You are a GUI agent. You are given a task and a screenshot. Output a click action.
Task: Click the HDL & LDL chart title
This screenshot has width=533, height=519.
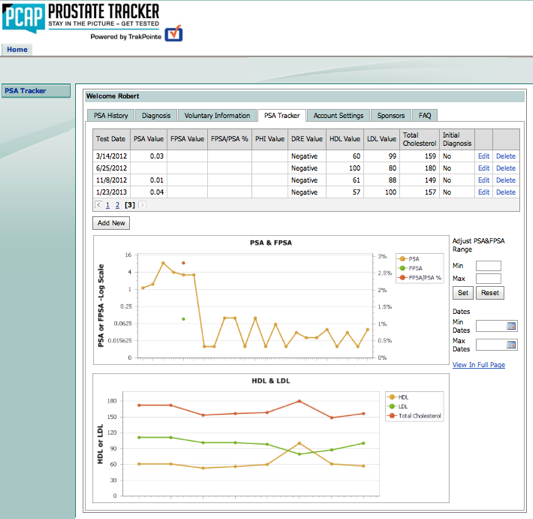[271, 381]
